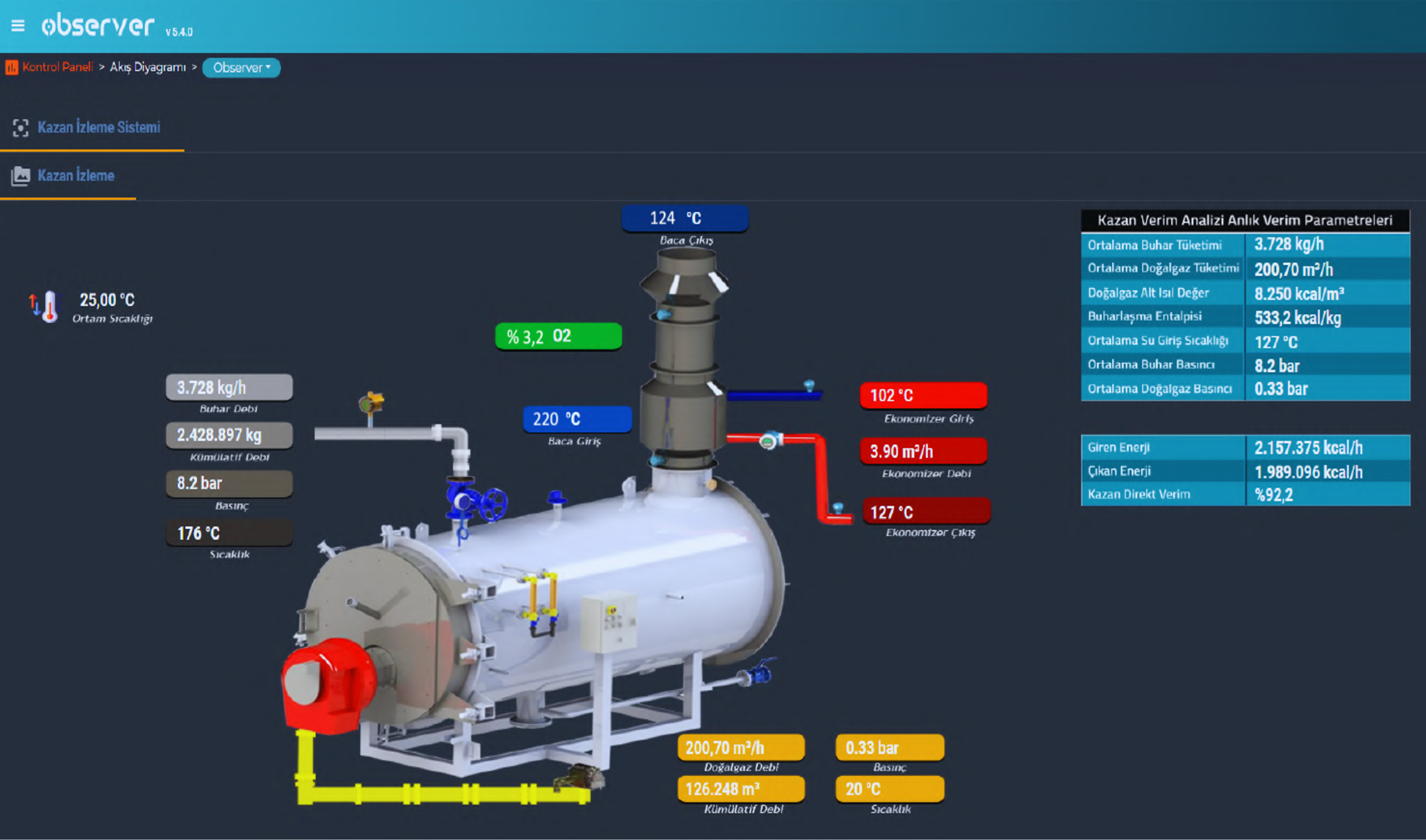
Task: Expand the Observer dropdown in the breadcrumb
Action: click(x=241, y=67)
